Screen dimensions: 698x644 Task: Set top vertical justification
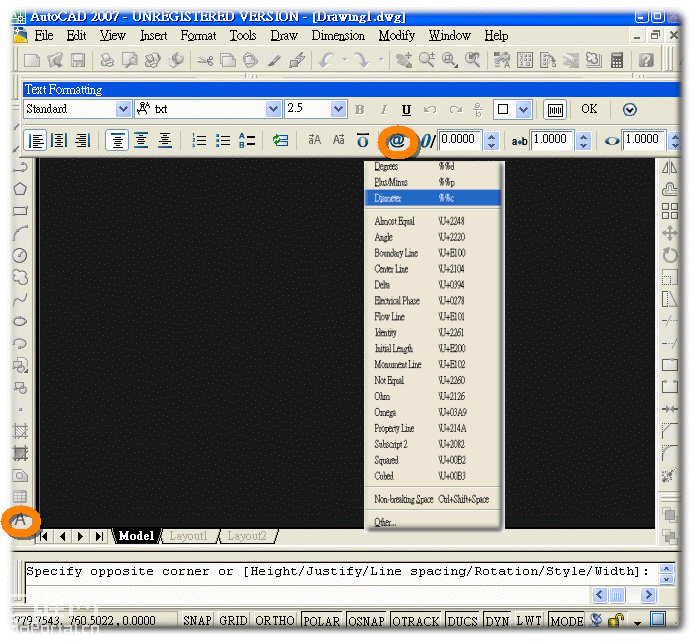point(117,141)
